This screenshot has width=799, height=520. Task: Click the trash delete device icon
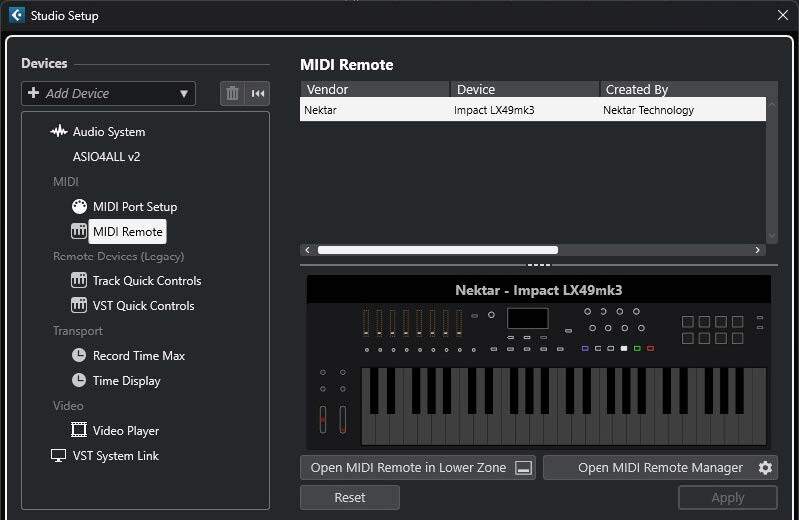coord(233,93)
